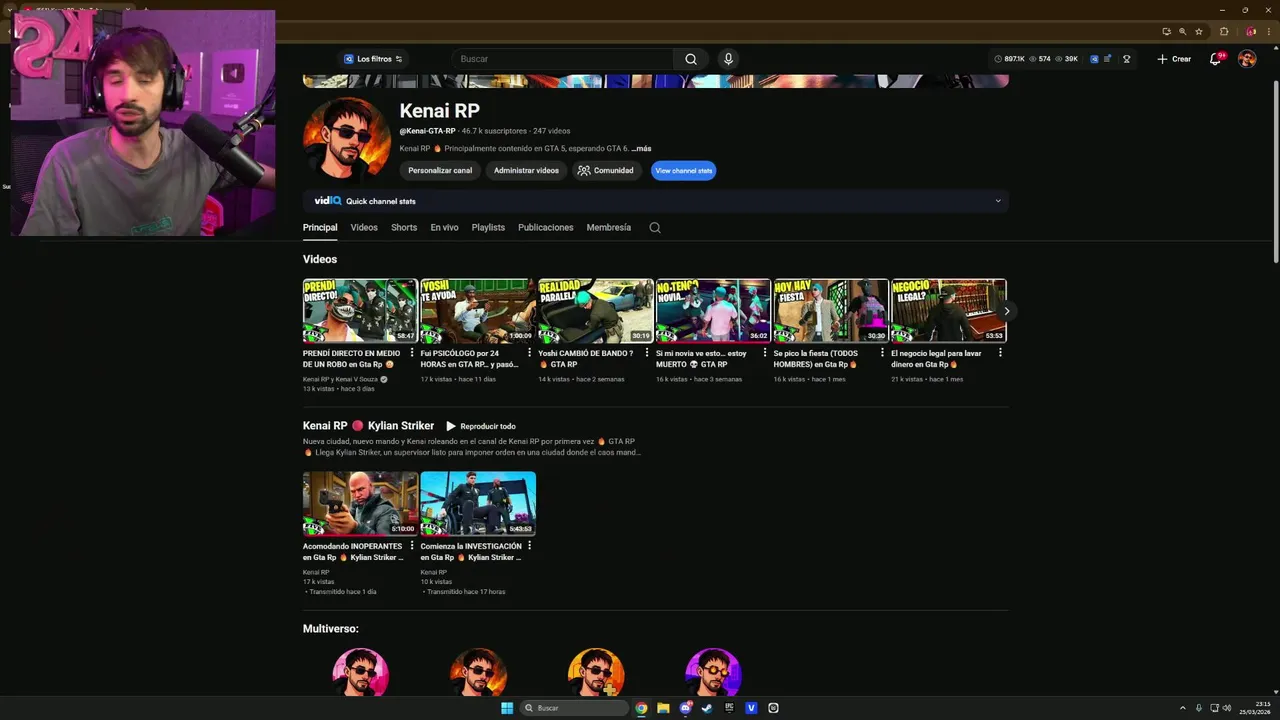This screenshot has width=1280, height=720.
Task: Switch to the Playlists tab
Action: pyautogui.click(x=488, y=227)
